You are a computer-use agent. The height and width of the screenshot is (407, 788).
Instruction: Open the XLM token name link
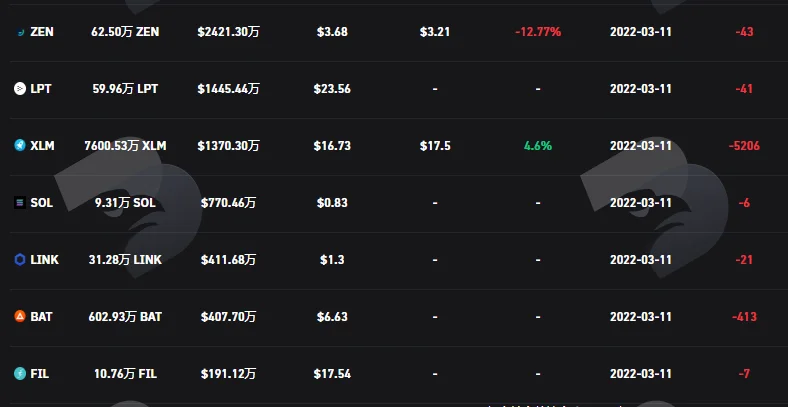[x=42, y=146]
